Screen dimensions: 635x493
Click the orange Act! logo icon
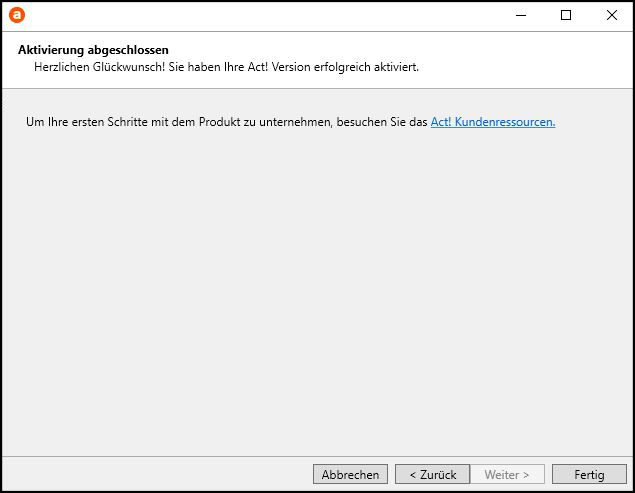pos(17,15)
